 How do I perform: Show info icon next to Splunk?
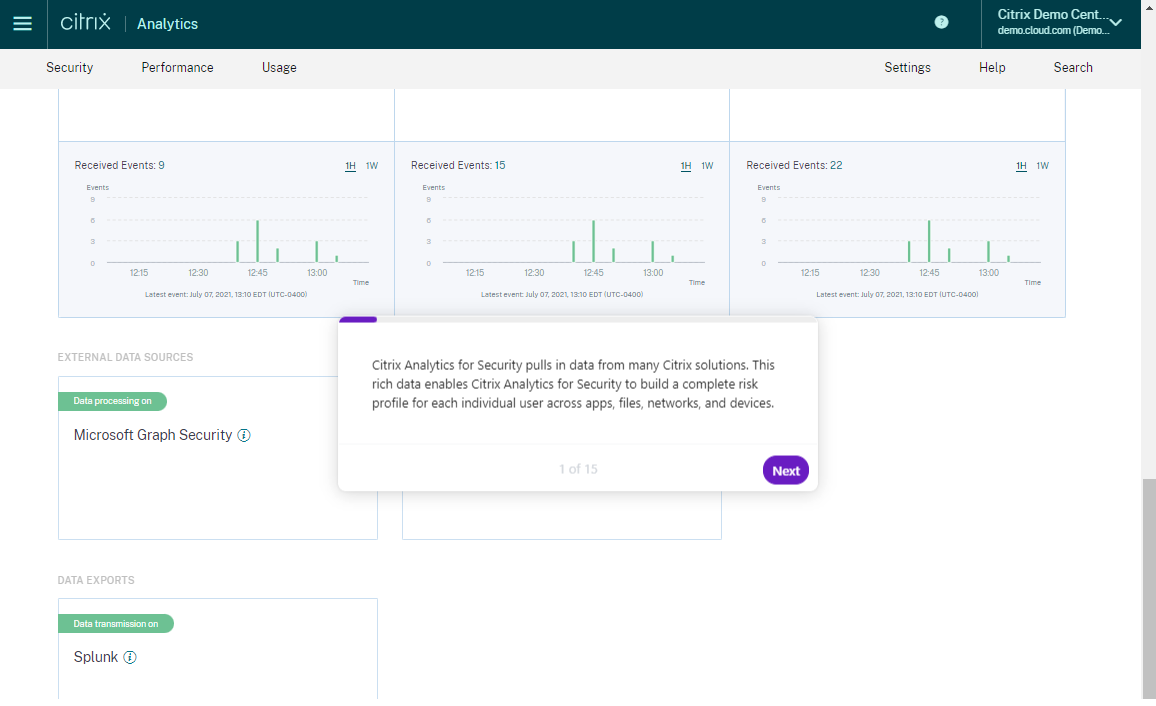click(130, 657)
